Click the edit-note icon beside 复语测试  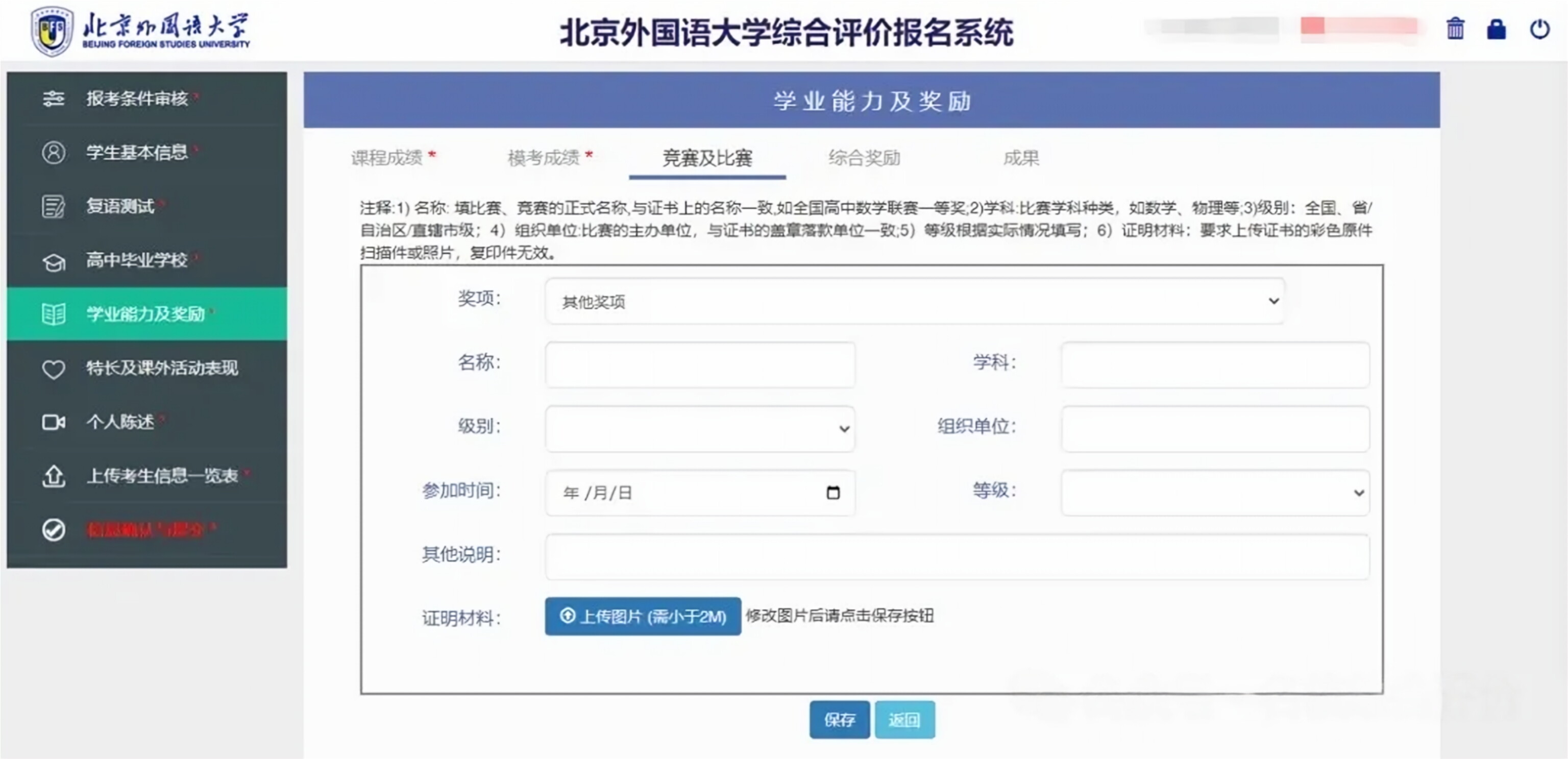(x=54, y=206)
